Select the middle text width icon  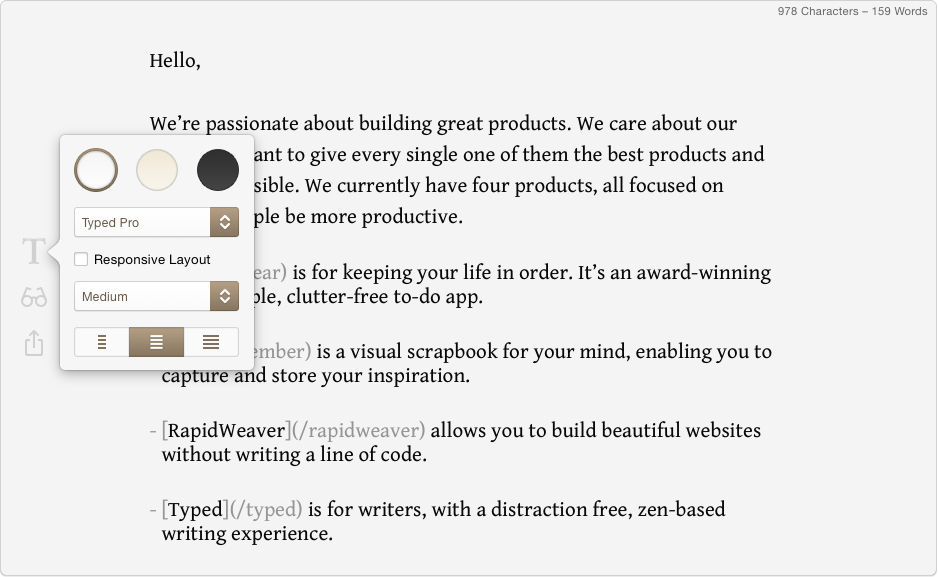pos(156,342)
